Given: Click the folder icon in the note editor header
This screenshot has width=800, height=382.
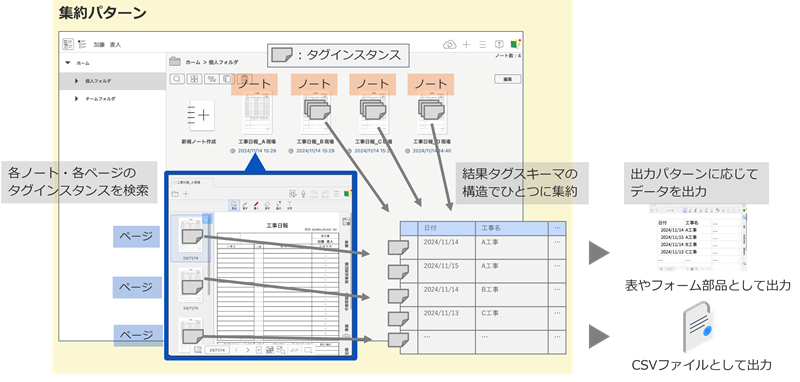Looking at the screenshot, I should point(174,194).
